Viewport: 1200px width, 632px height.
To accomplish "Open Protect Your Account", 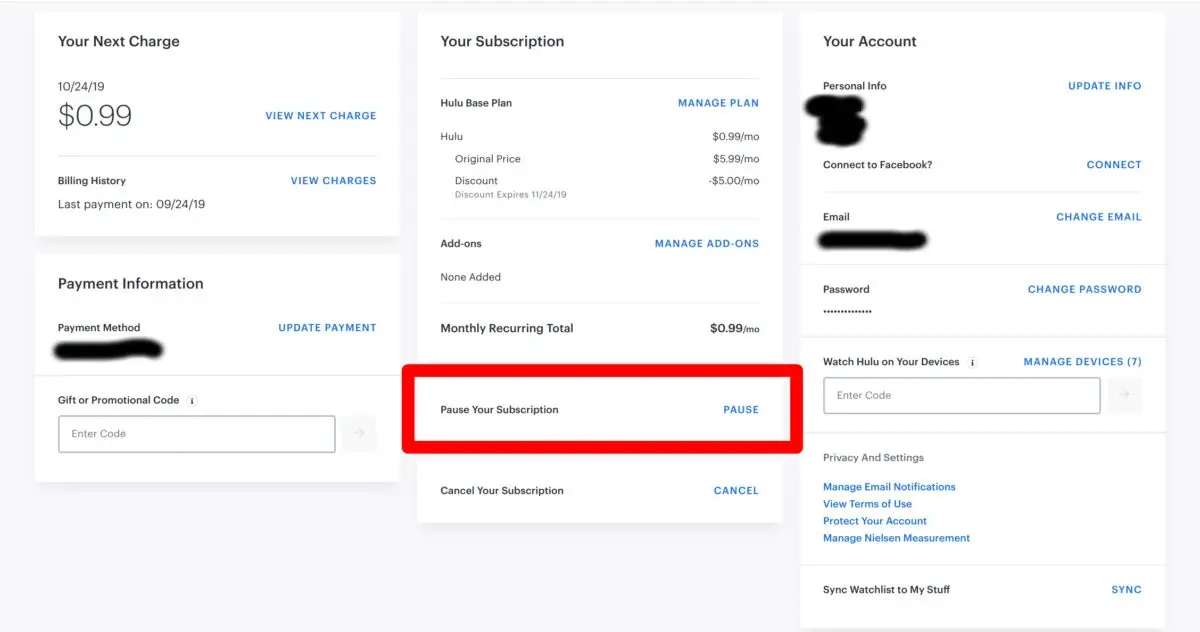I will tap(875, 521).
